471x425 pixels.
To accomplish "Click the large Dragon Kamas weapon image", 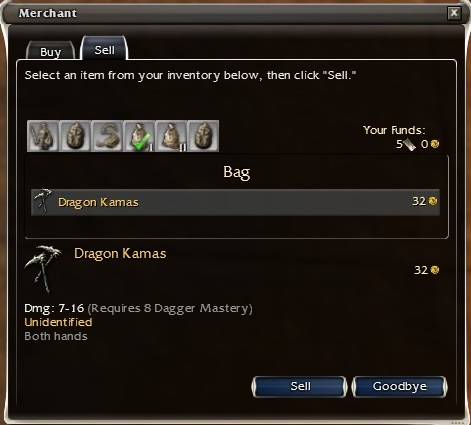I will (x=43, y=269).
